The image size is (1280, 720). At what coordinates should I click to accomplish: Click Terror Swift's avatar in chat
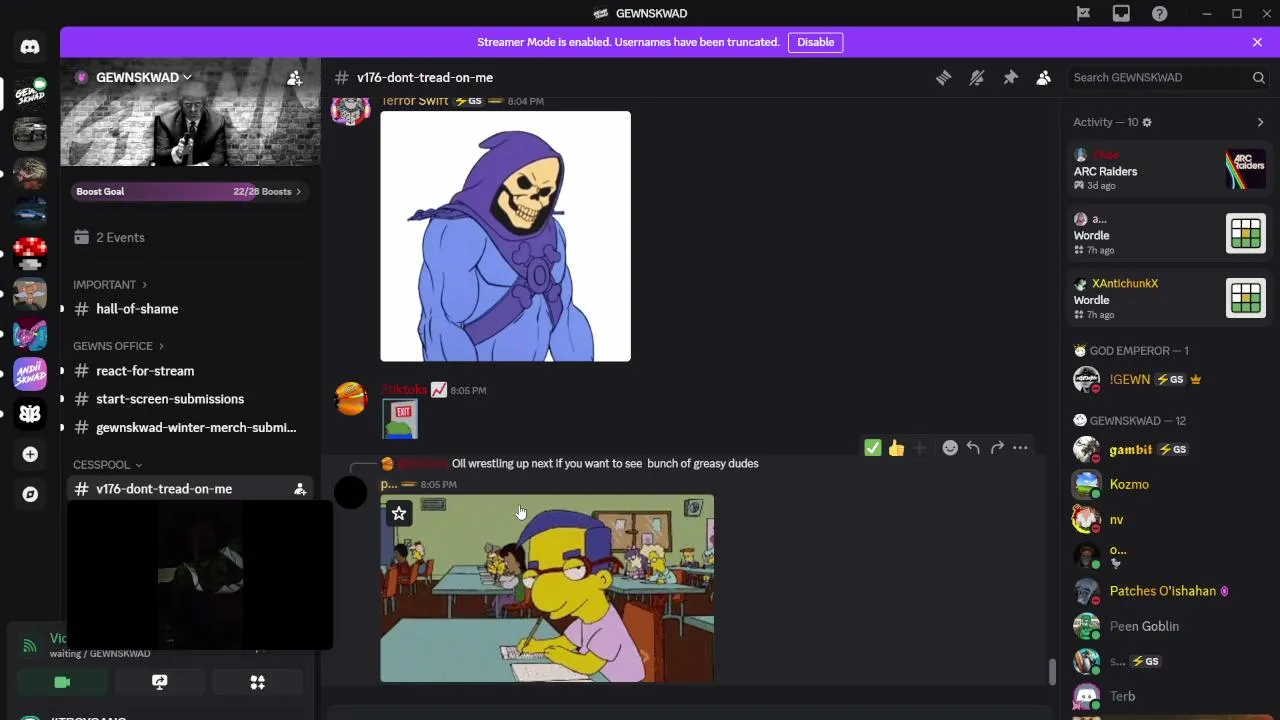350,108
